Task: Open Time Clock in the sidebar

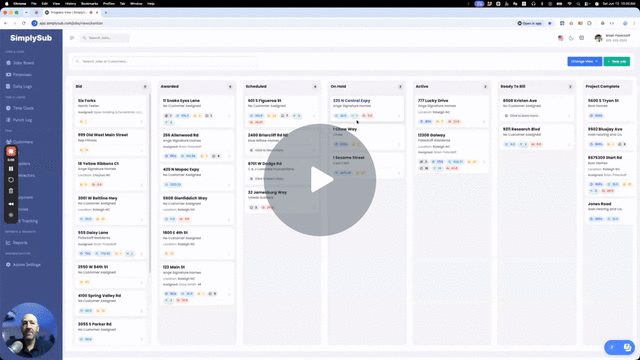Action: tap(20, 108)
